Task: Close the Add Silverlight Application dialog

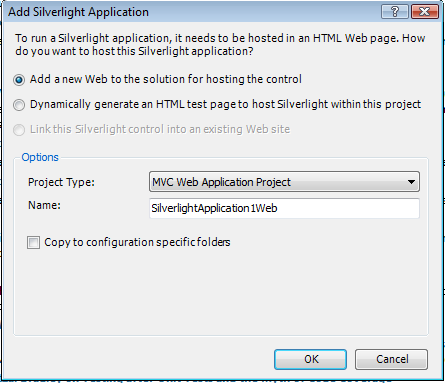Action: coord(425,12)
